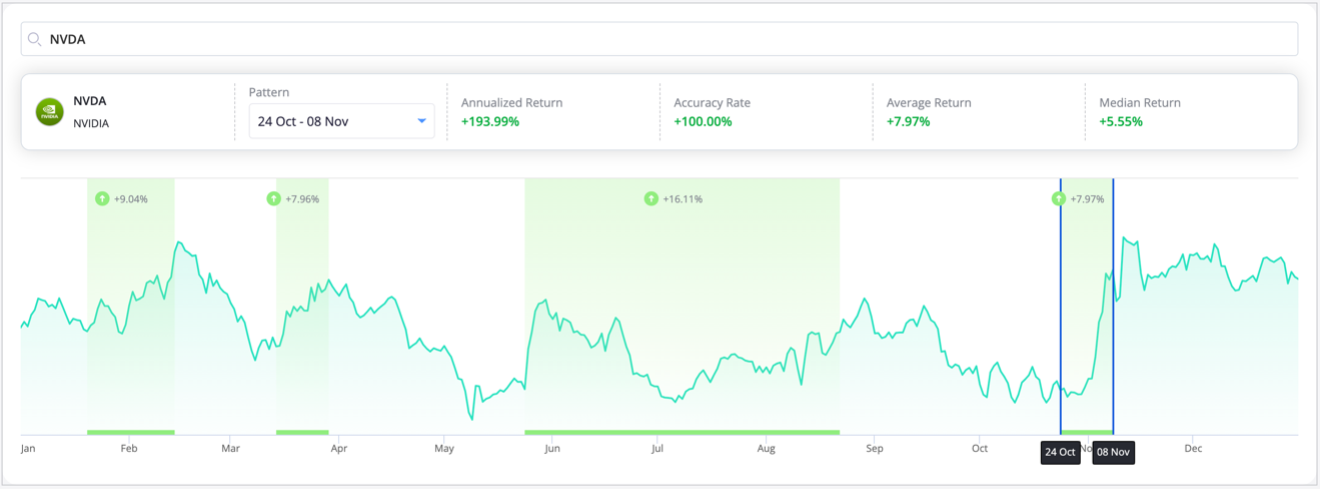Click the up-arrow icon beside +7.96%
1320x491 pixels.
pyautogui.click(x=274, y=199)
